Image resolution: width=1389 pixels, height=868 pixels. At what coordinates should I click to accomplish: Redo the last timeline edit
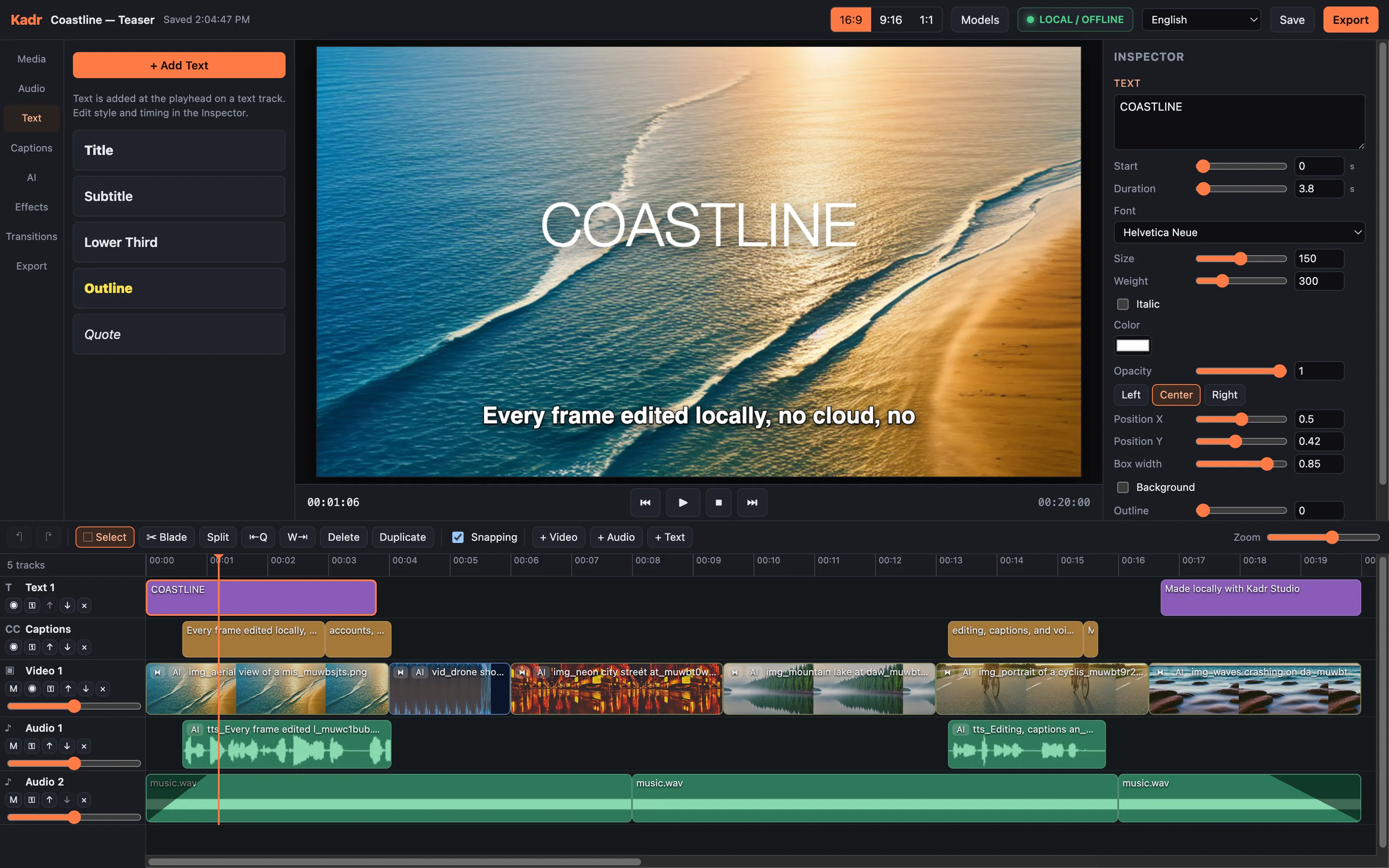tap(48, 537)
